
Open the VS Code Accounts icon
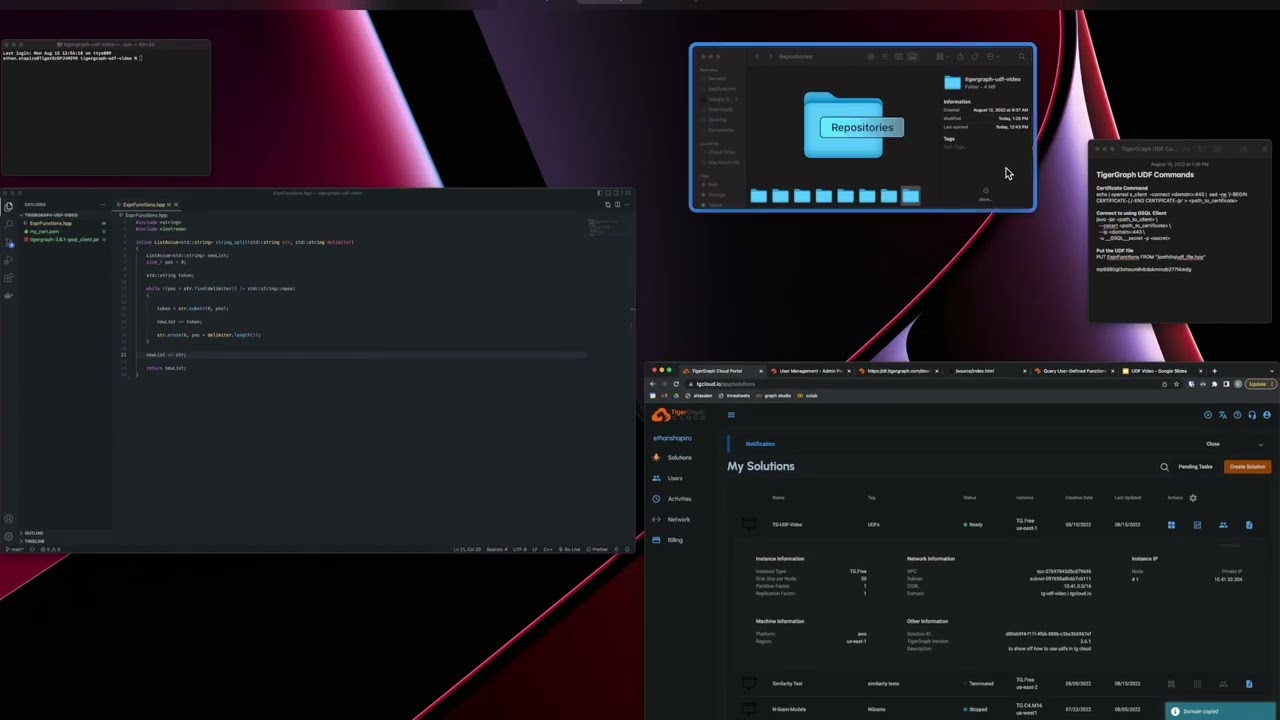pos(8,519)
